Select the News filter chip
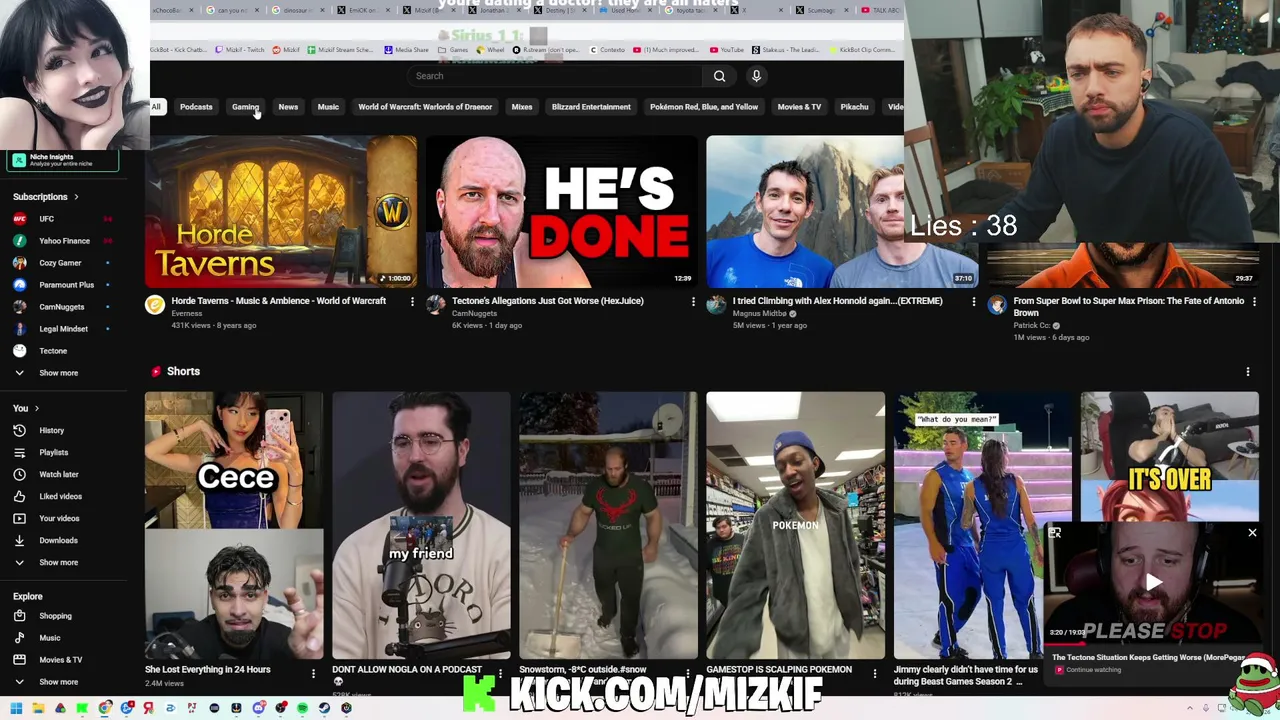 pos(288,107)
